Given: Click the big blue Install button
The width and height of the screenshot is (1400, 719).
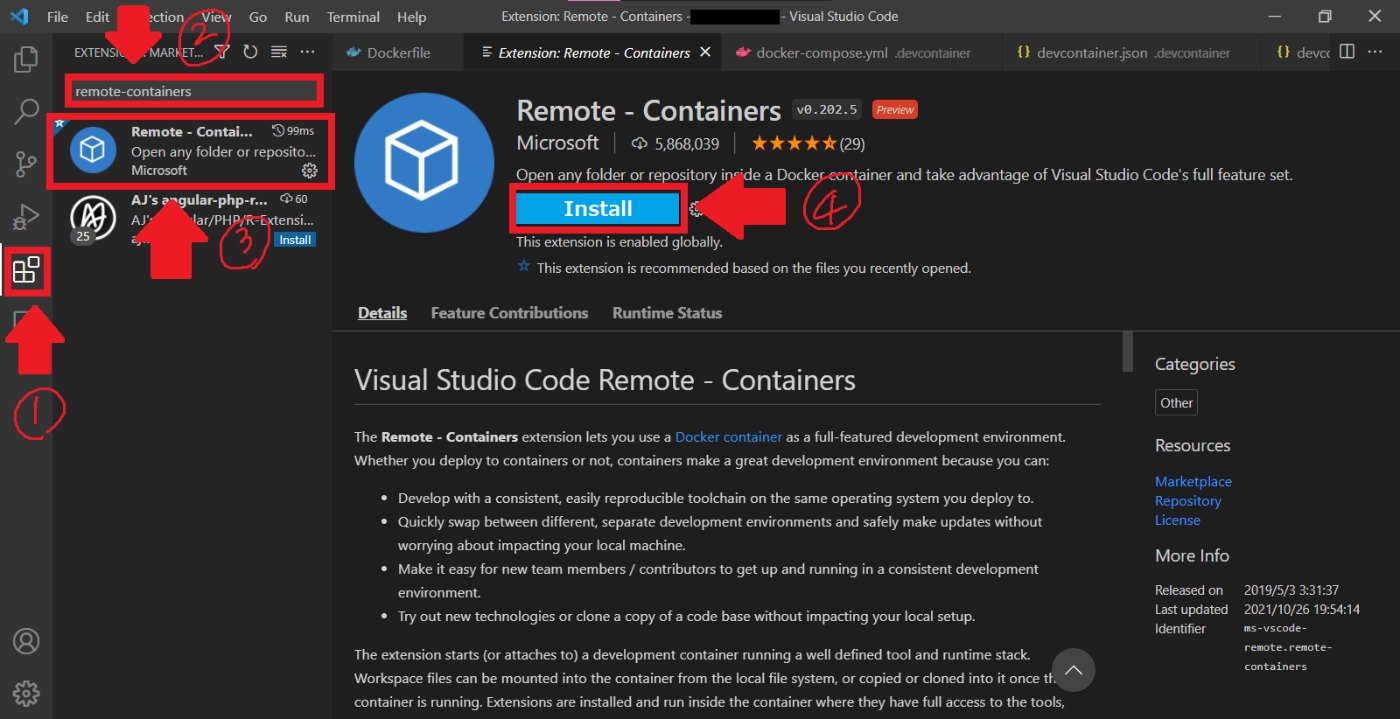Looking at the screenshot, I should 598,208.
